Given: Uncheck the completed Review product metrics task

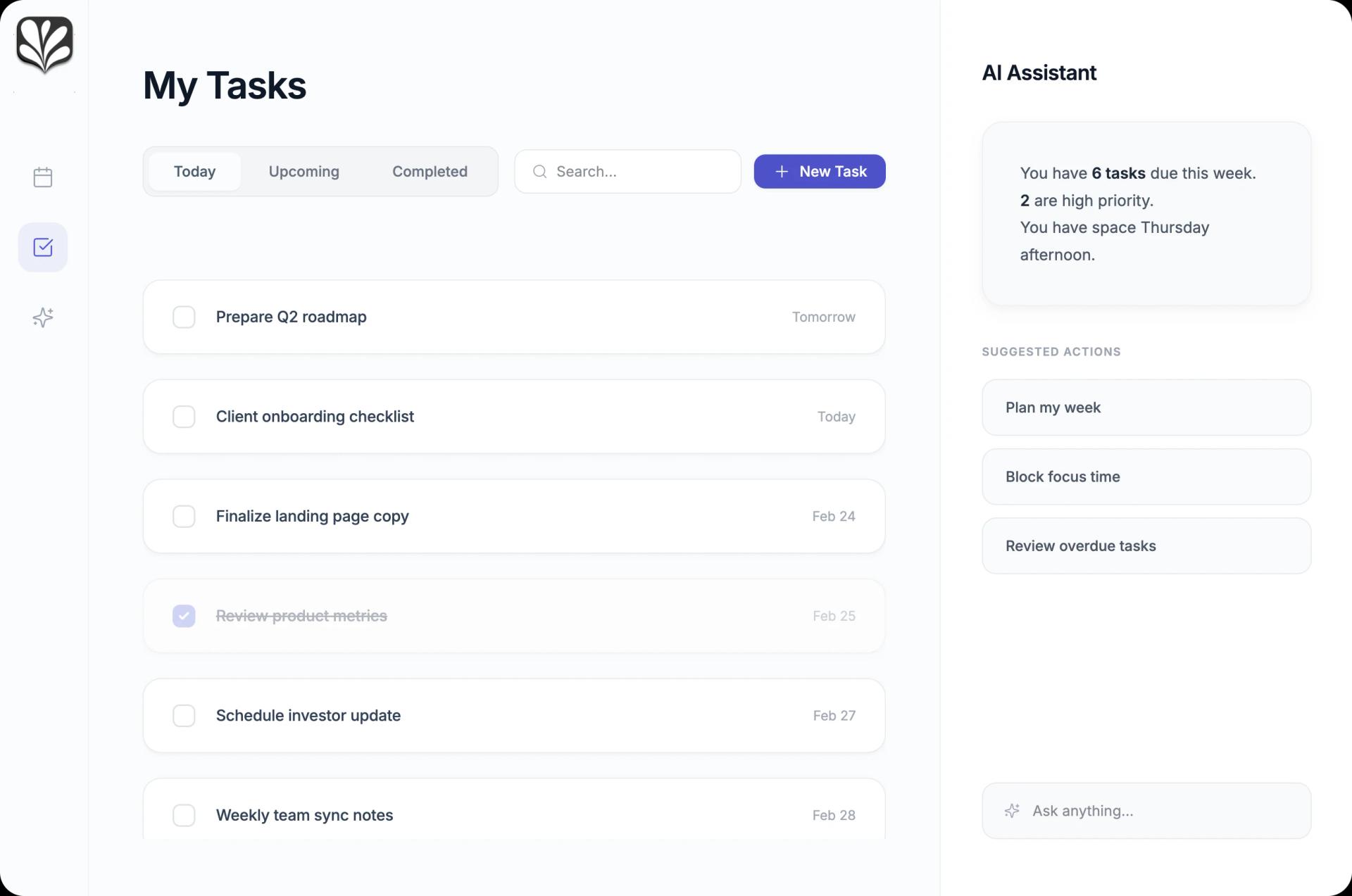Looking at the screenshot, I should (184, 615).
